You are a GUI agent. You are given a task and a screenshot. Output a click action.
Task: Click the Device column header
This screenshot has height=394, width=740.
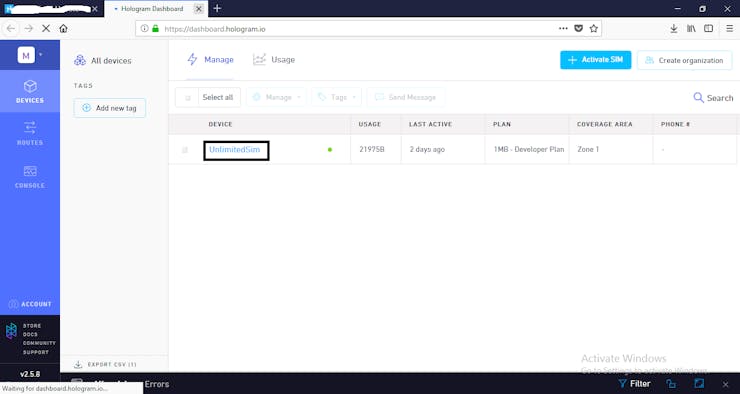(220, 124)
